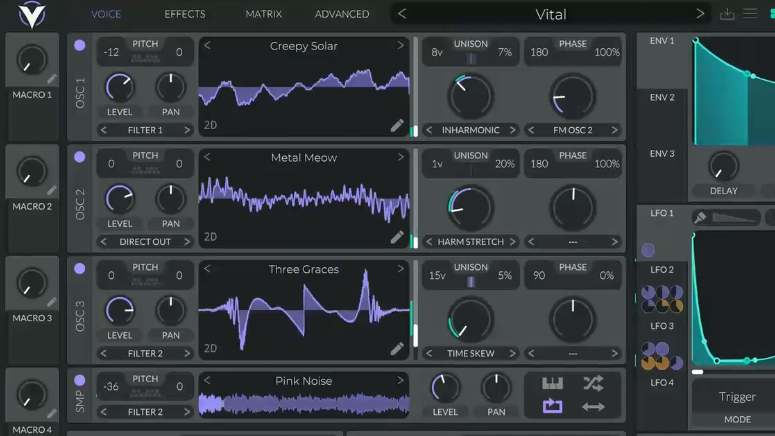Click the sampler Level knob

coord(445,388)
